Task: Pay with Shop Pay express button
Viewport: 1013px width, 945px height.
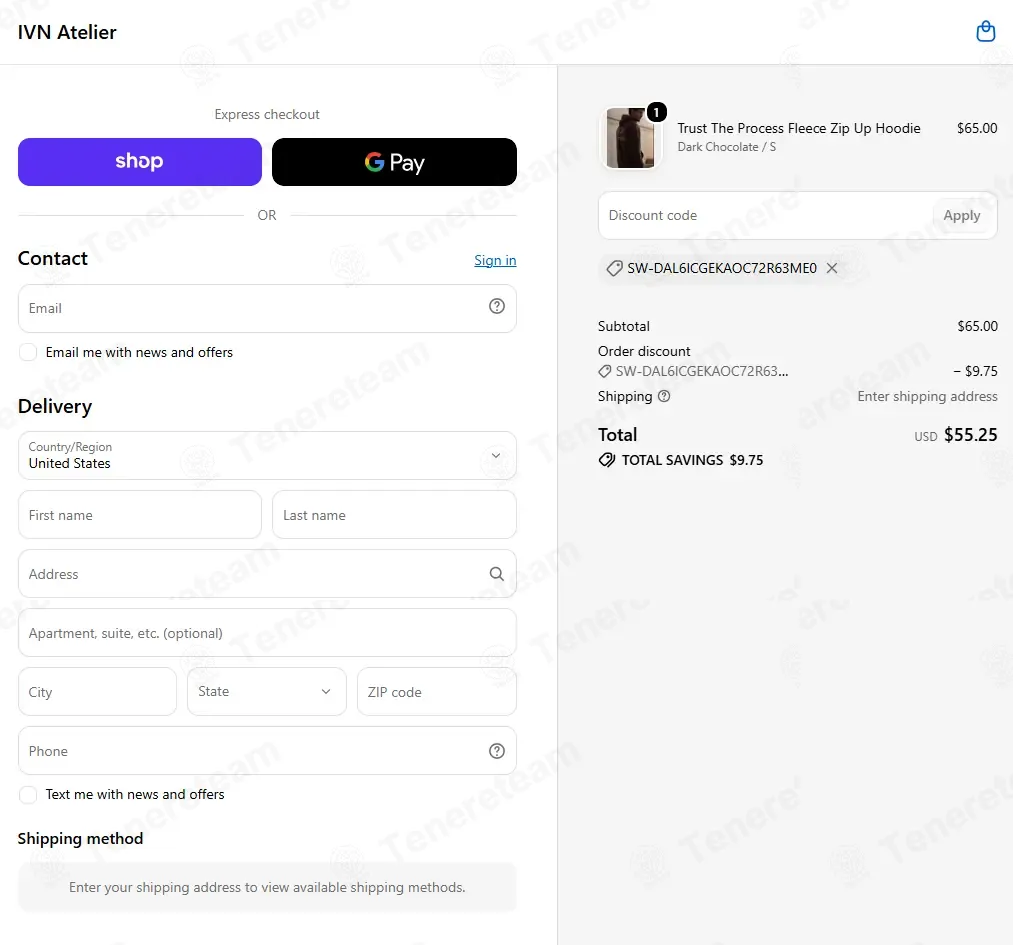Action: coord(140,162)
